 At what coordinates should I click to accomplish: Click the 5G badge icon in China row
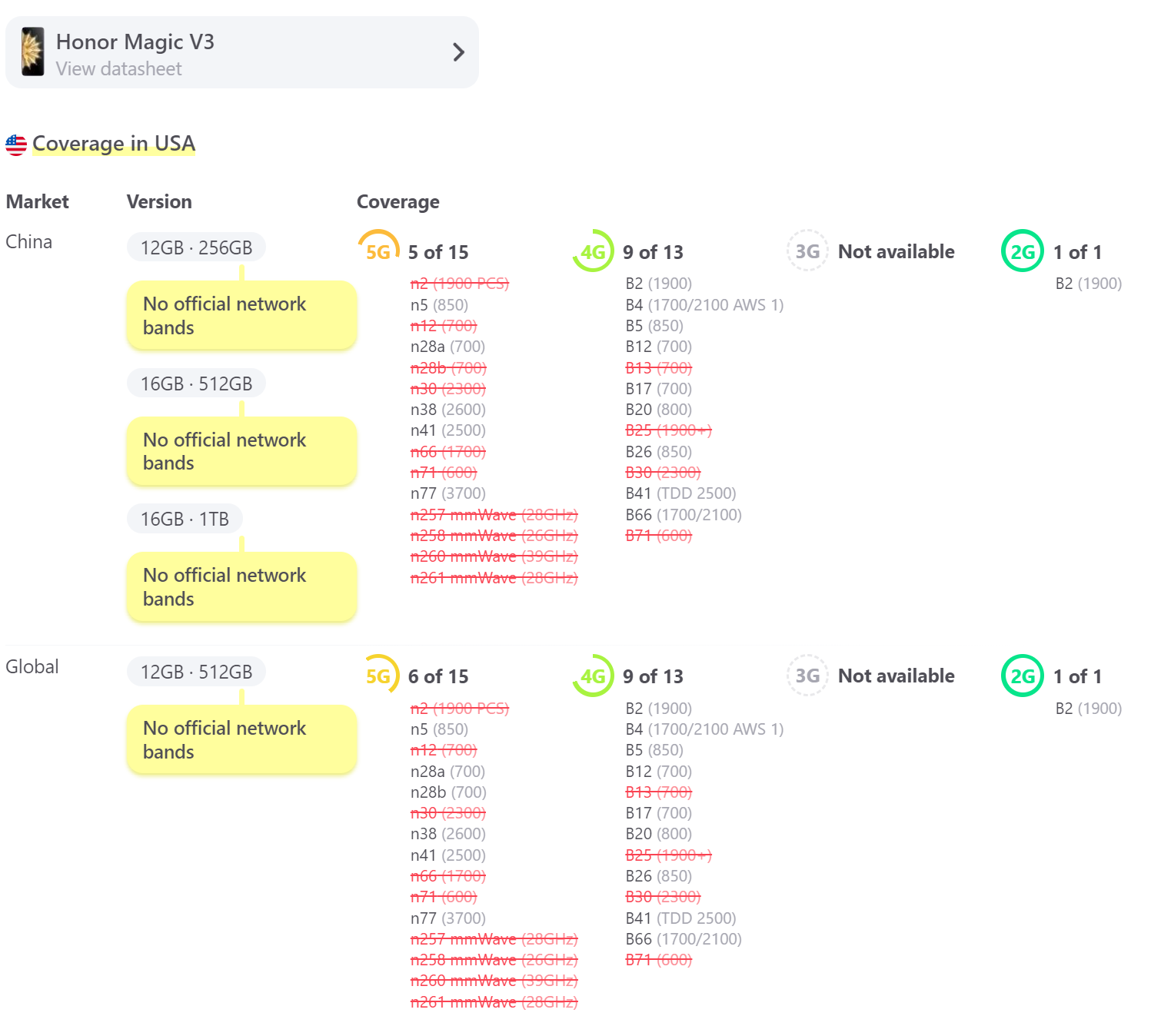[x=378, y=251]
